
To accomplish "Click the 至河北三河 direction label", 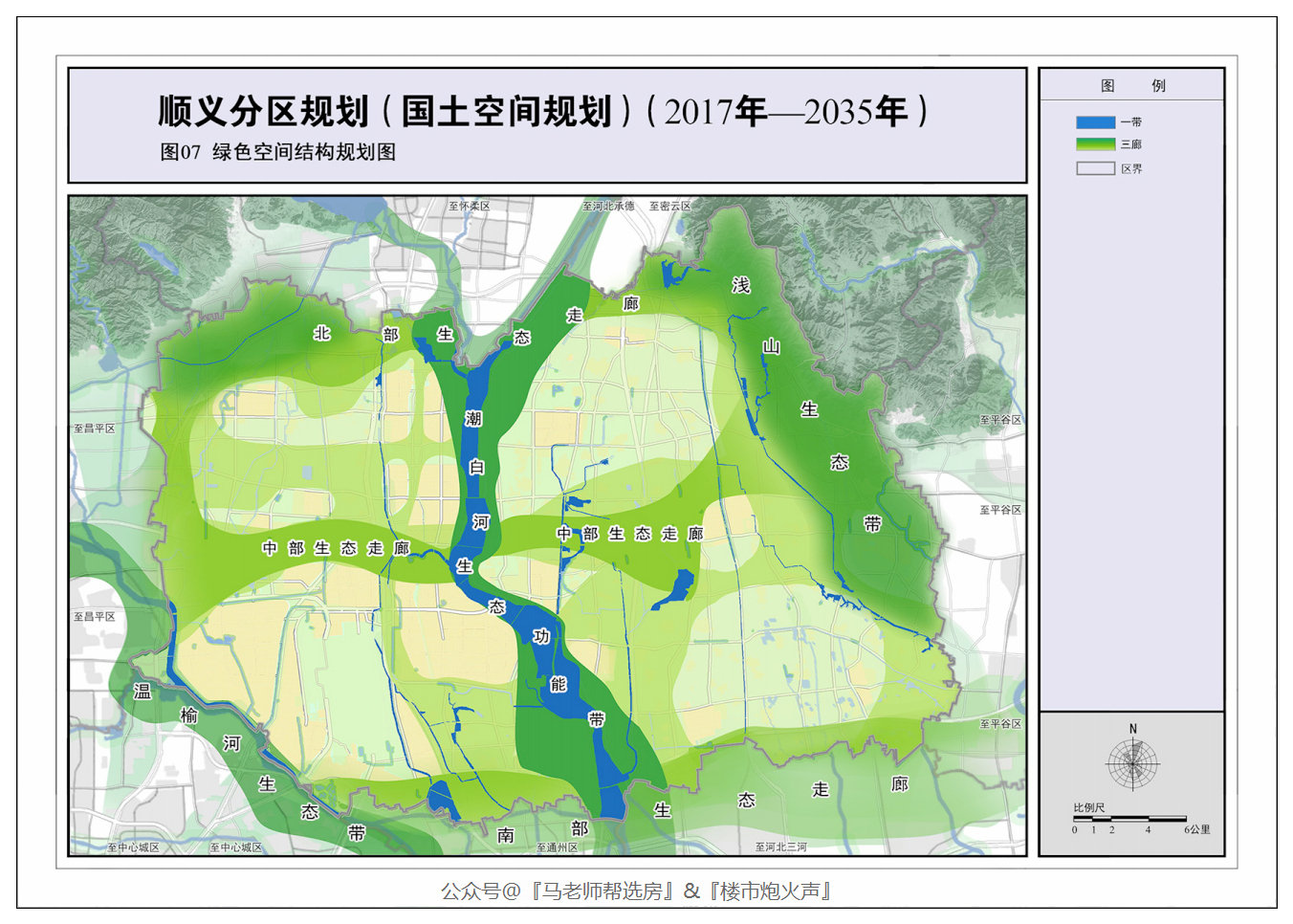I will 780,847.
